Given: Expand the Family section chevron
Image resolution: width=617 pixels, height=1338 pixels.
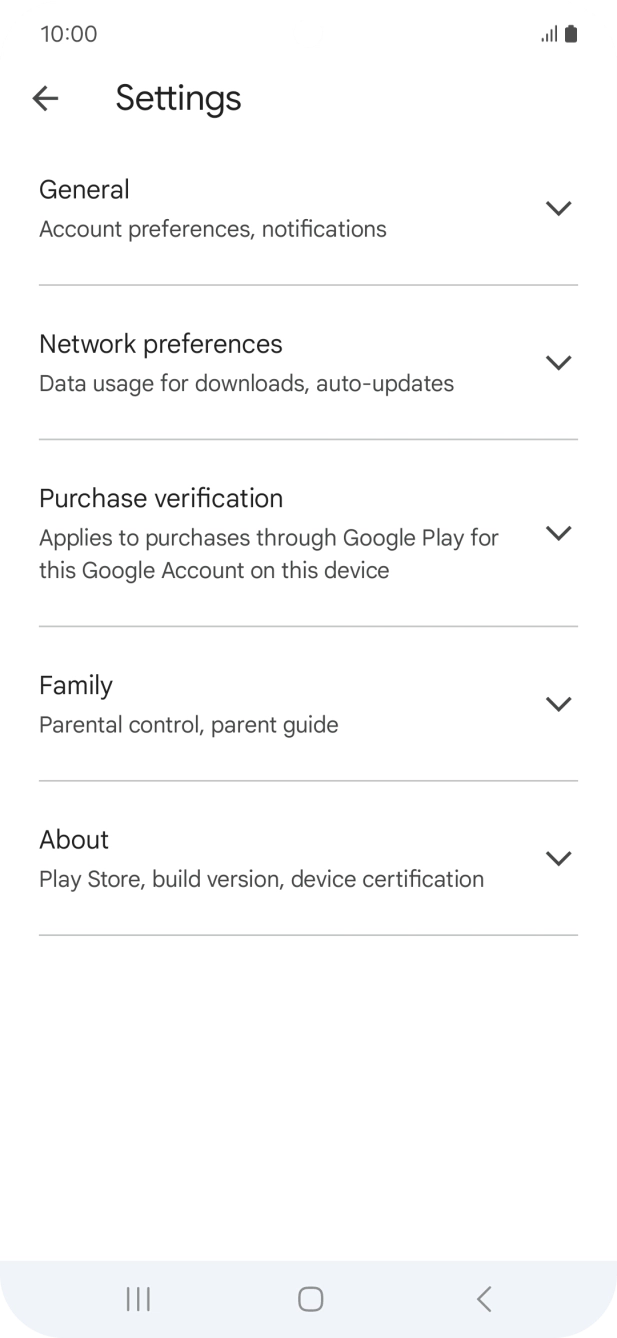Looking at the screenshot, I should (x=558, y=704).
